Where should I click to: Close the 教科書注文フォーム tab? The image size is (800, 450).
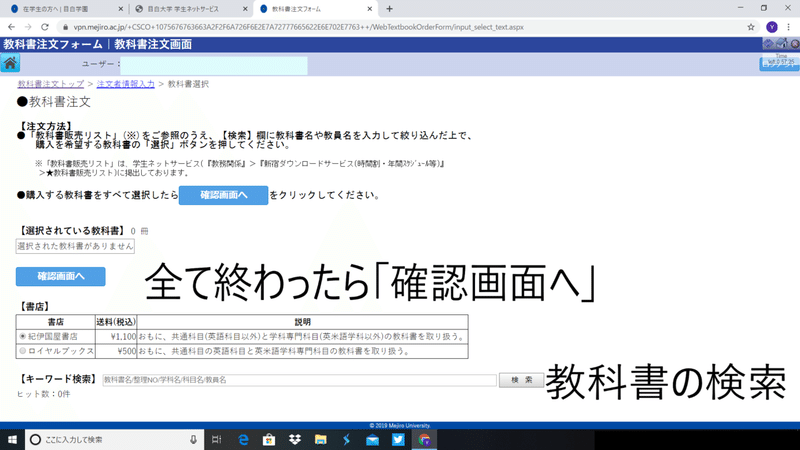coord(369,9)
